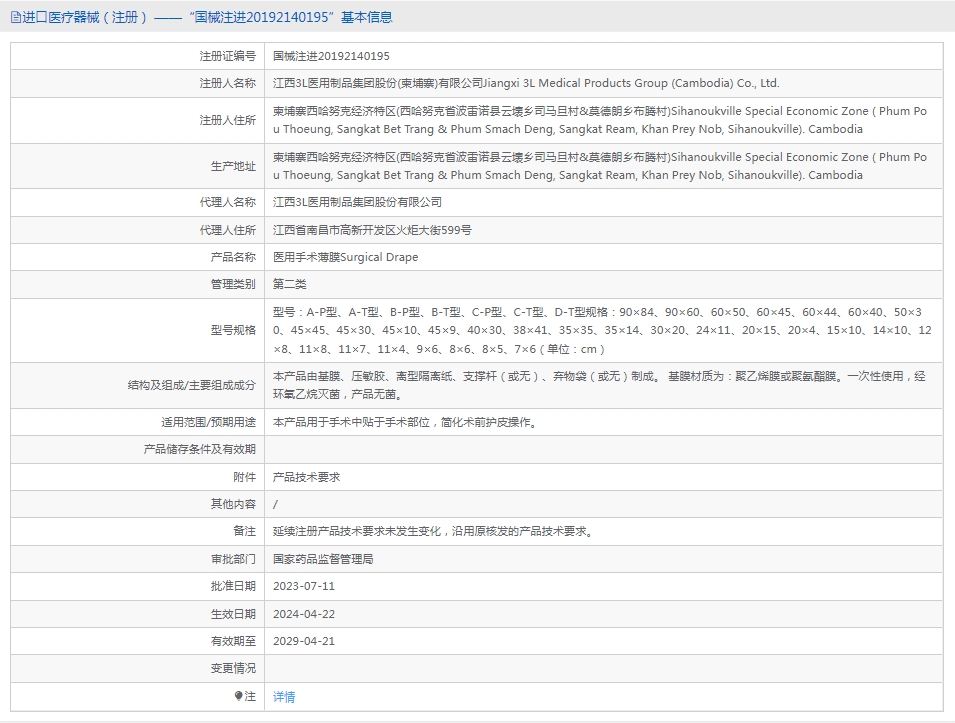This screenshot has height=723, width=955.
Task: Click approval date 2023-07-11
Action: point(304,587)
